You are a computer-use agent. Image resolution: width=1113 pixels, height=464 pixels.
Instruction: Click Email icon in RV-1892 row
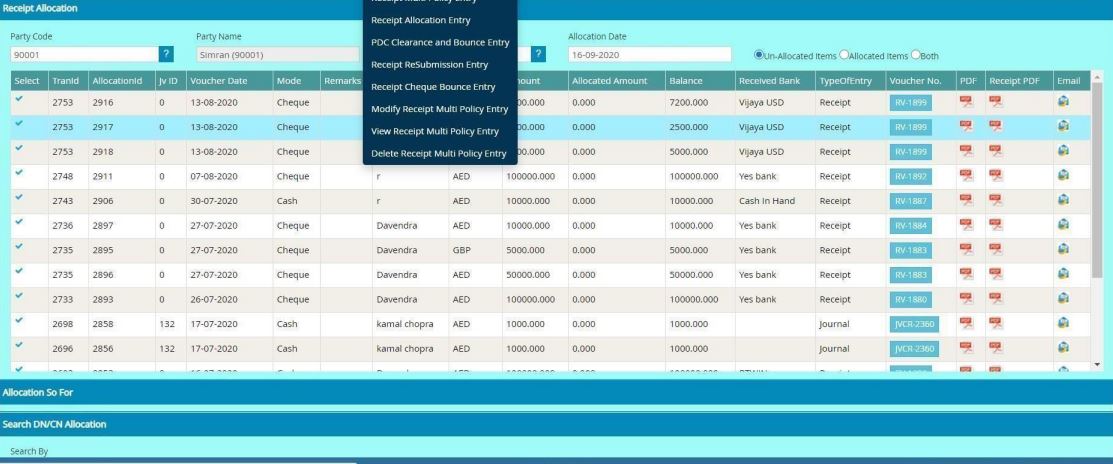1063,175
